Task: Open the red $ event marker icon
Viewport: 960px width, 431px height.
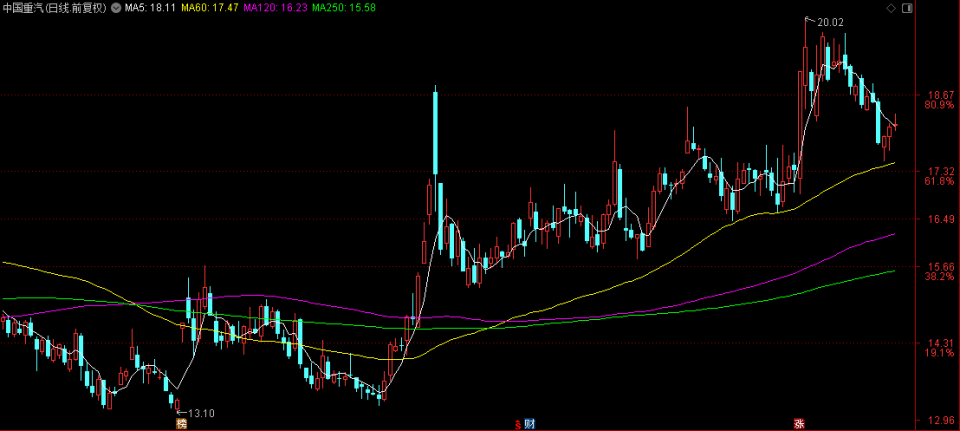Action: (518, 424)
